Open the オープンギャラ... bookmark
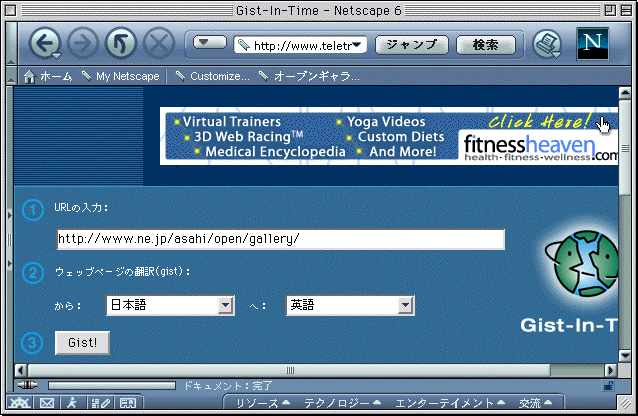Viewport: 638px width, 416px height. [x=309, y=76]
